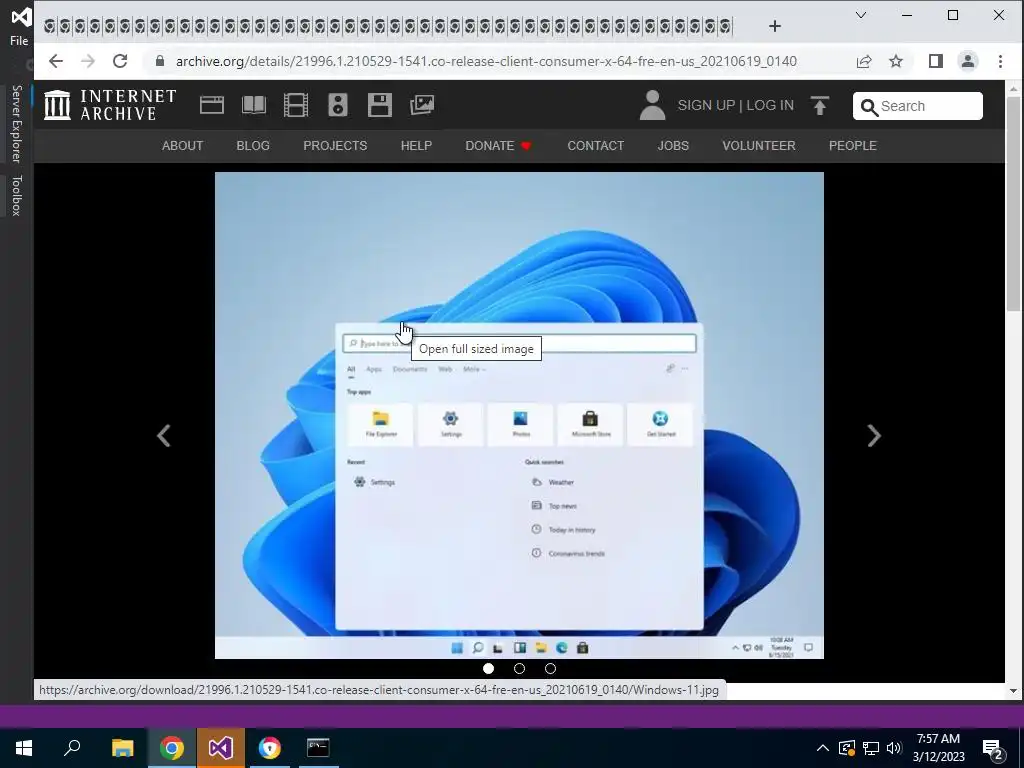Click the user avatar icon

pos(652,105)
